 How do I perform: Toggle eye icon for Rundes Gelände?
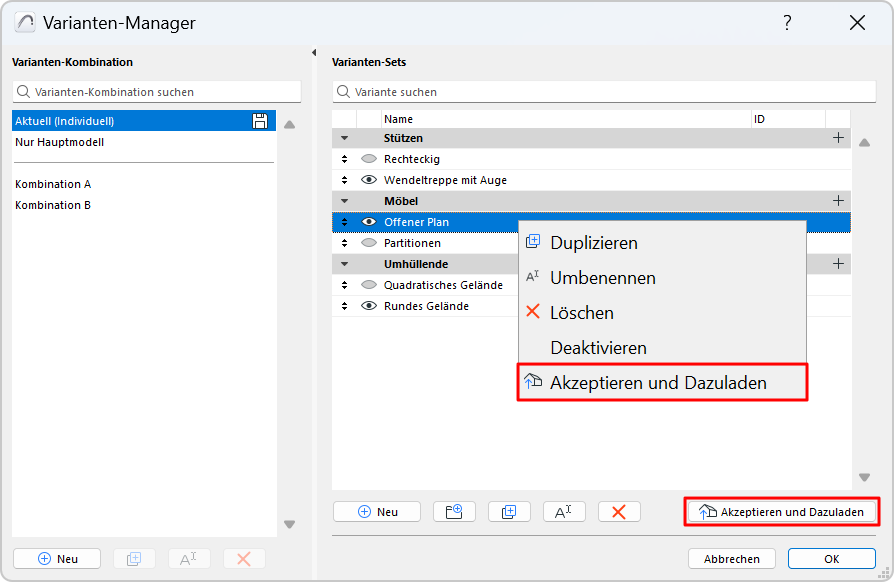tap(369, 306)
